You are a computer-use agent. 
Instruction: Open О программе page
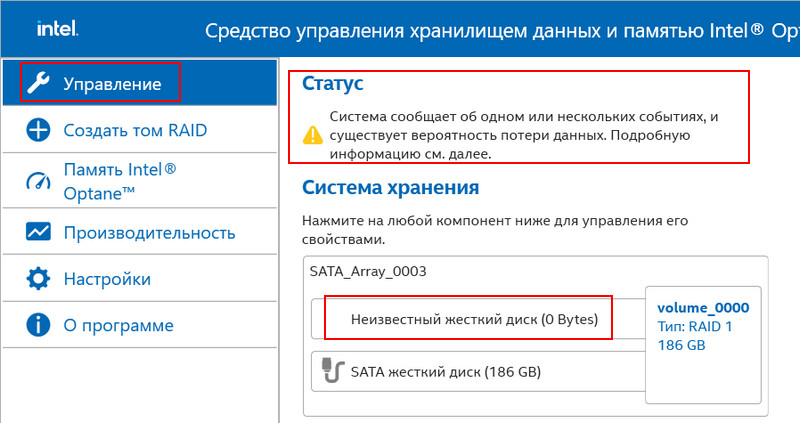click(140, 325)
